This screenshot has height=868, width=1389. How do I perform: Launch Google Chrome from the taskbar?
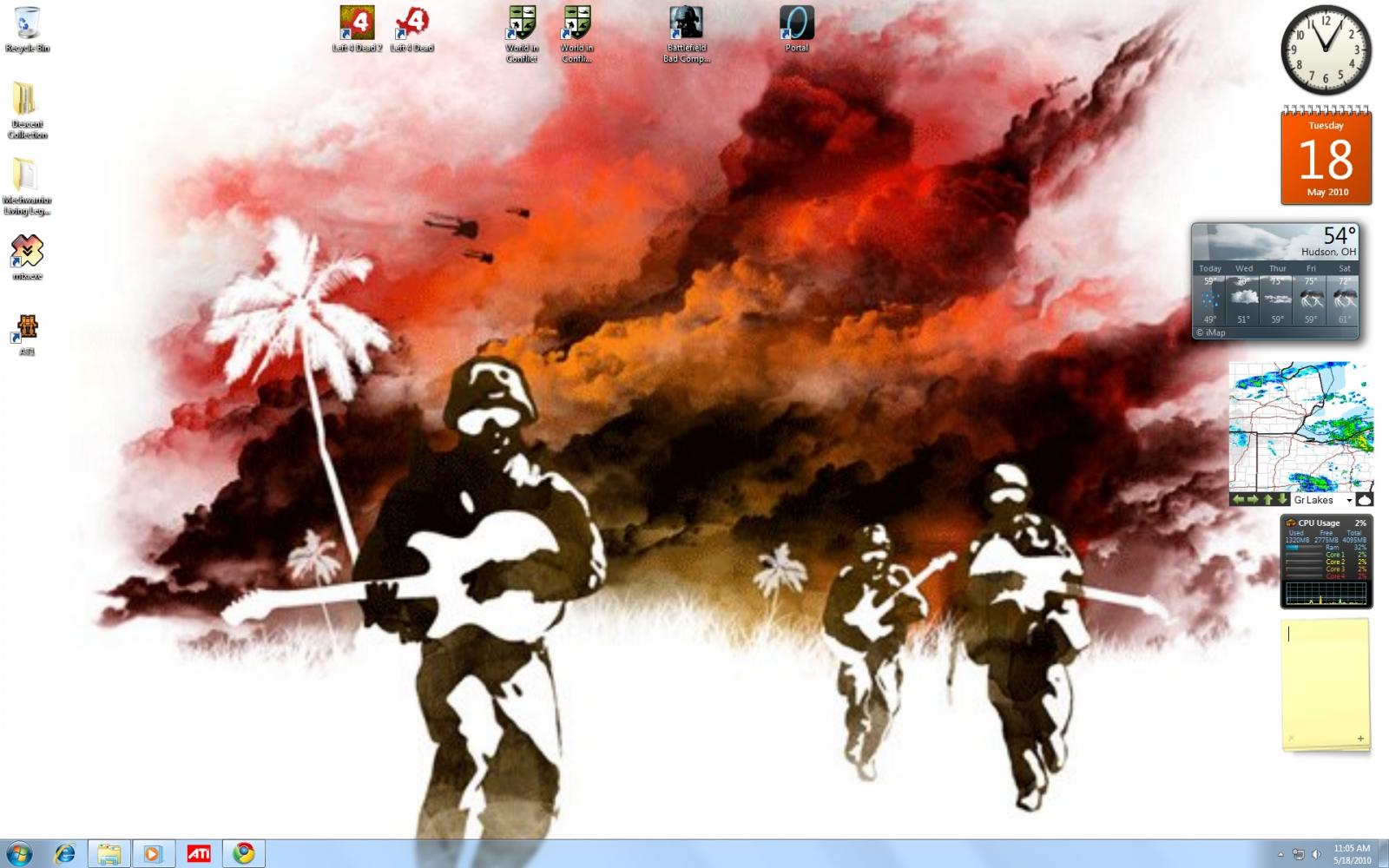click(244, 853)
